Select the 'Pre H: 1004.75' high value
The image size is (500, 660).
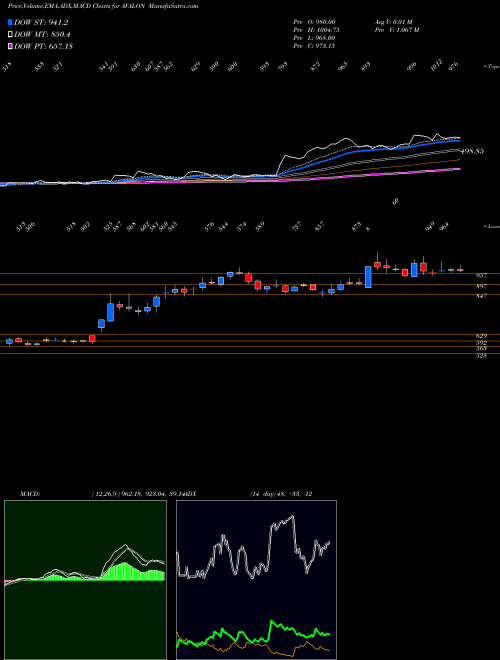316,30
